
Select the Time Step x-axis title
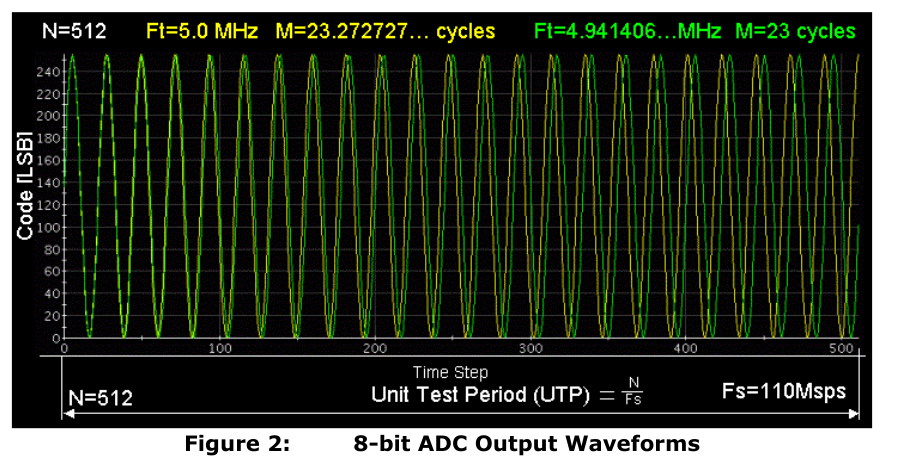(451, 372)
